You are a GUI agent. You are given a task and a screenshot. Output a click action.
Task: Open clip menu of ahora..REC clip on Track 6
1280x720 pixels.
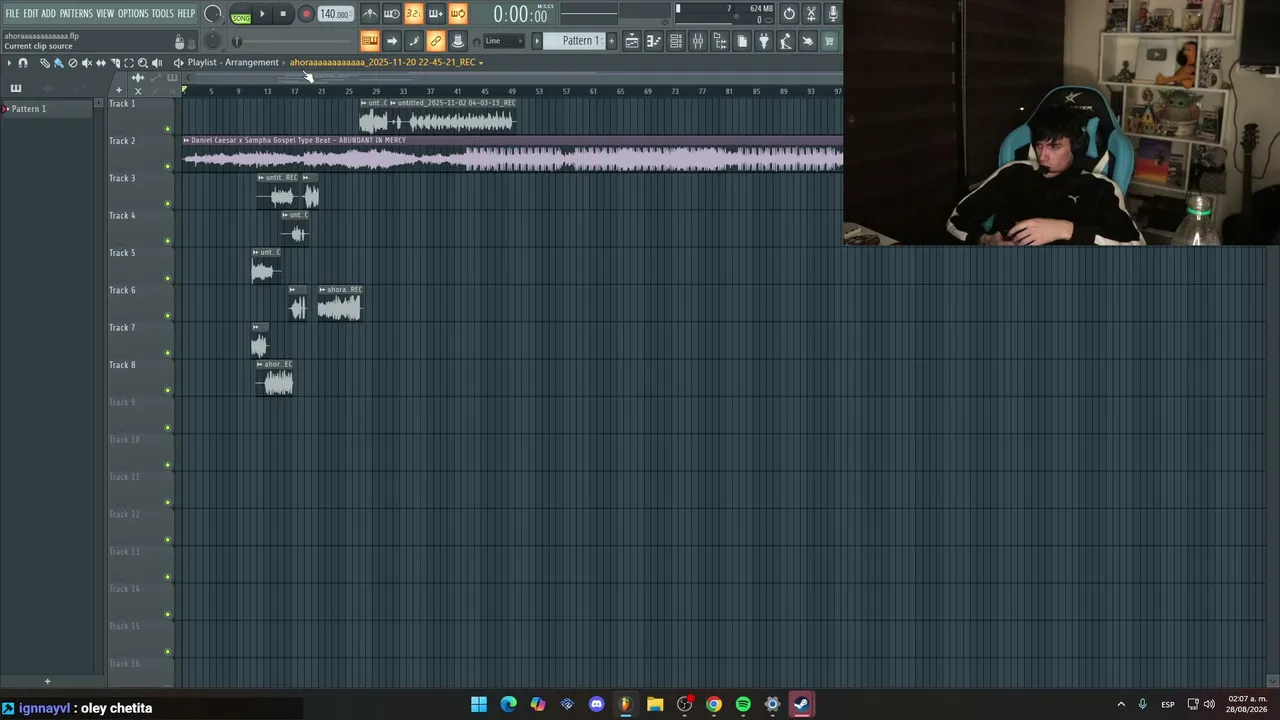322,290
